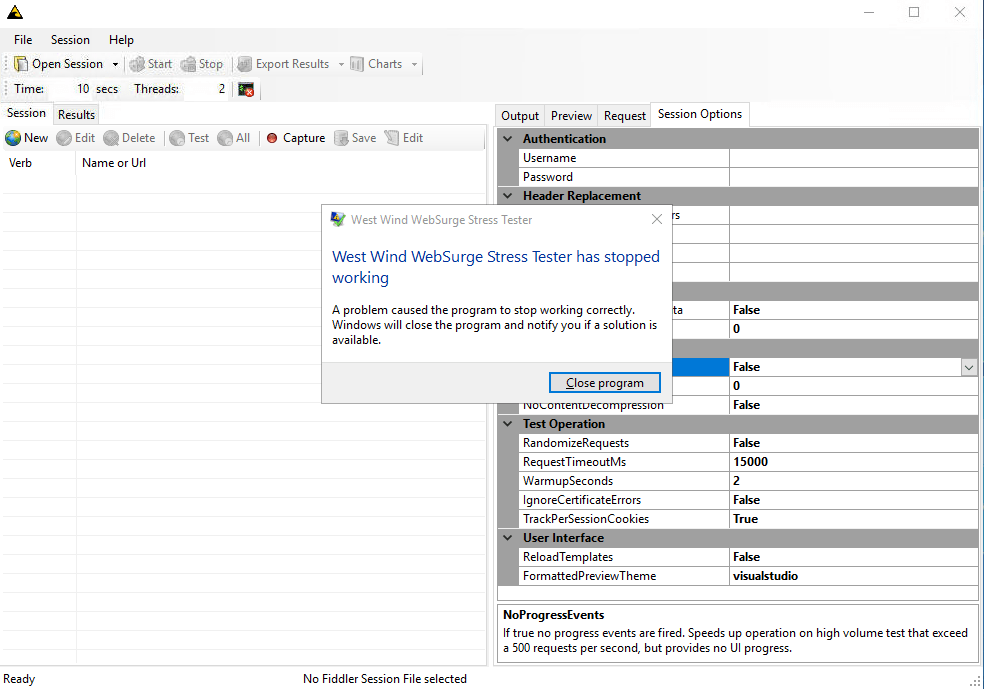The height and width of the screenshot is (689, 984).
Task: Switch to the Results tab
Action: (x=77, y=115)
